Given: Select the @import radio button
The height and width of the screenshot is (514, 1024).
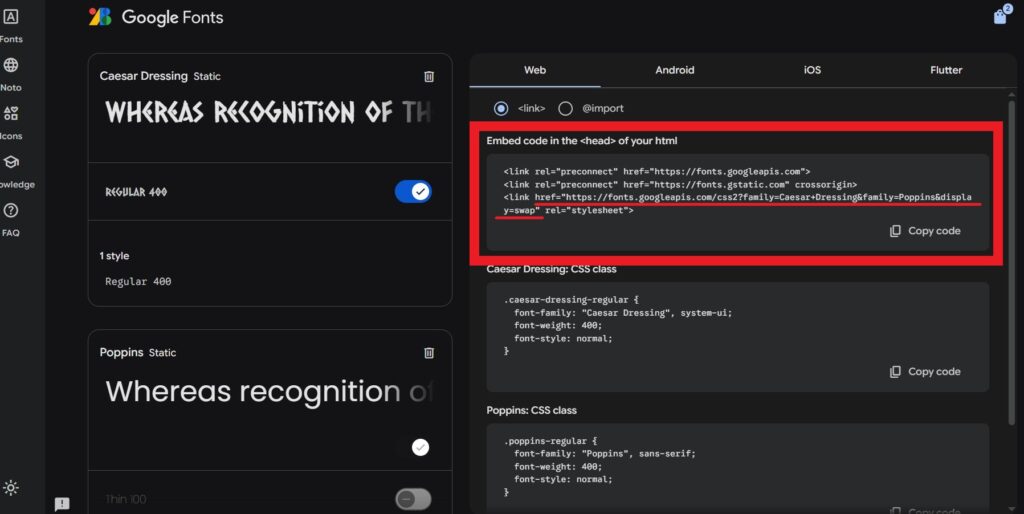Looking at the screenshot, I should [x=566, y=108].
